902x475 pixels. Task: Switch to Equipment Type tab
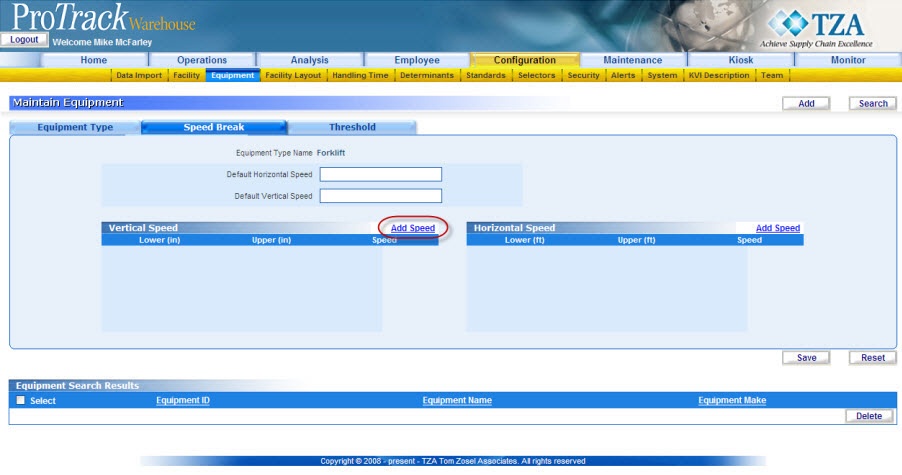[x=75, y=127]
